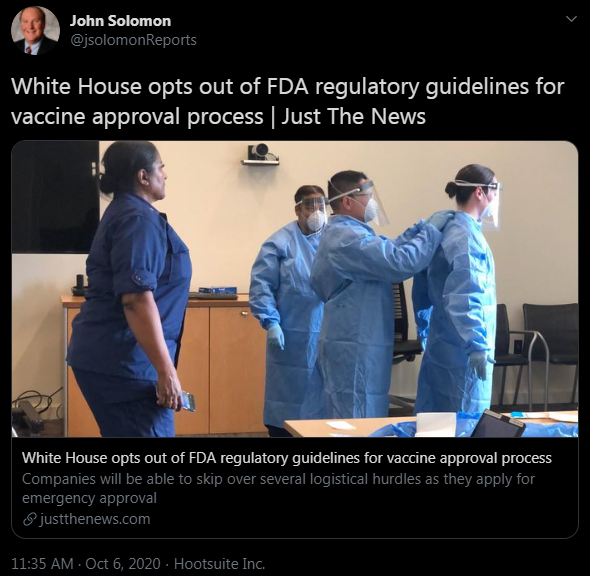Viewport: 590px width, 576px height.
Task: Click the Oct 6, 2020 date
Action: [123, 564]
